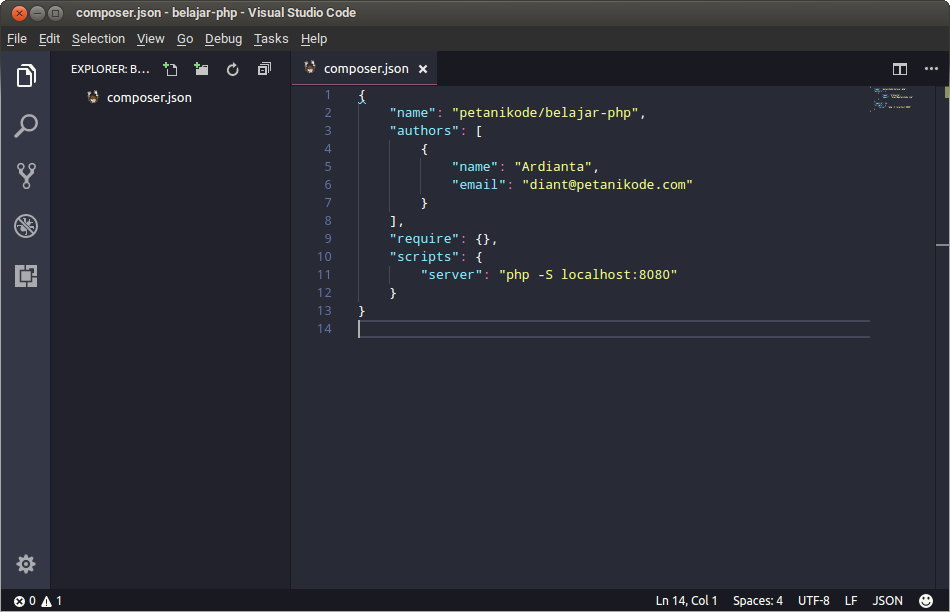Open the Debug view icon
This screenshot has width=950, height=612.
[x=25, y=226]
